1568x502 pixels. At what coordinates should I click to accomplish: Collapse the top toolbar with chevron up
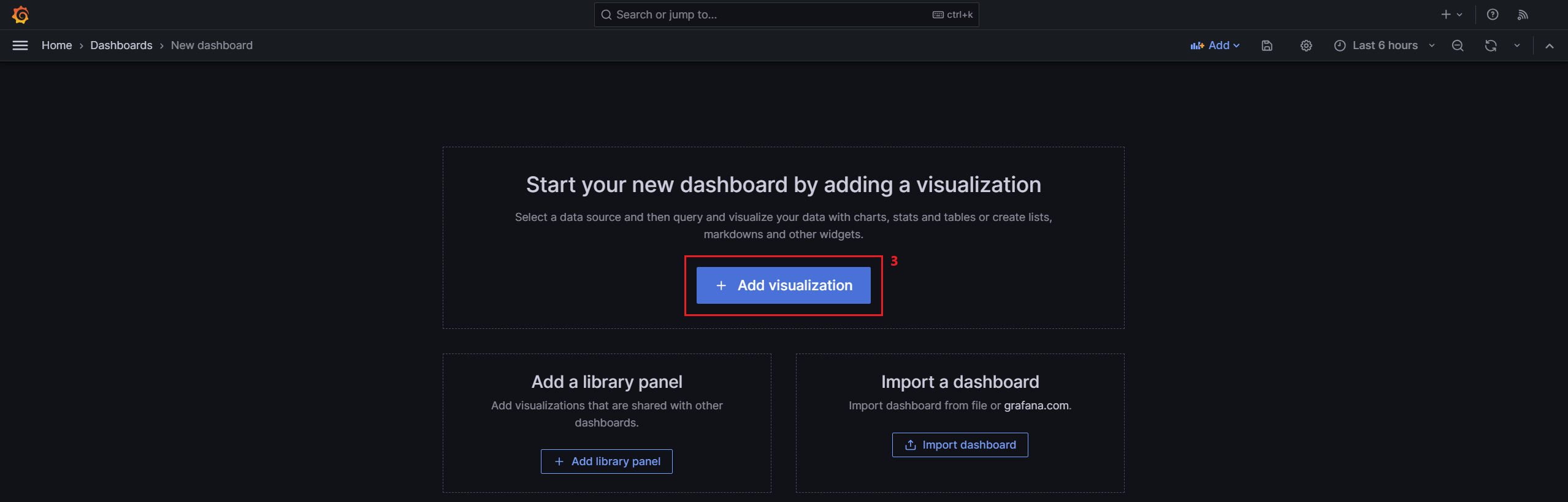click(1550, 45)
